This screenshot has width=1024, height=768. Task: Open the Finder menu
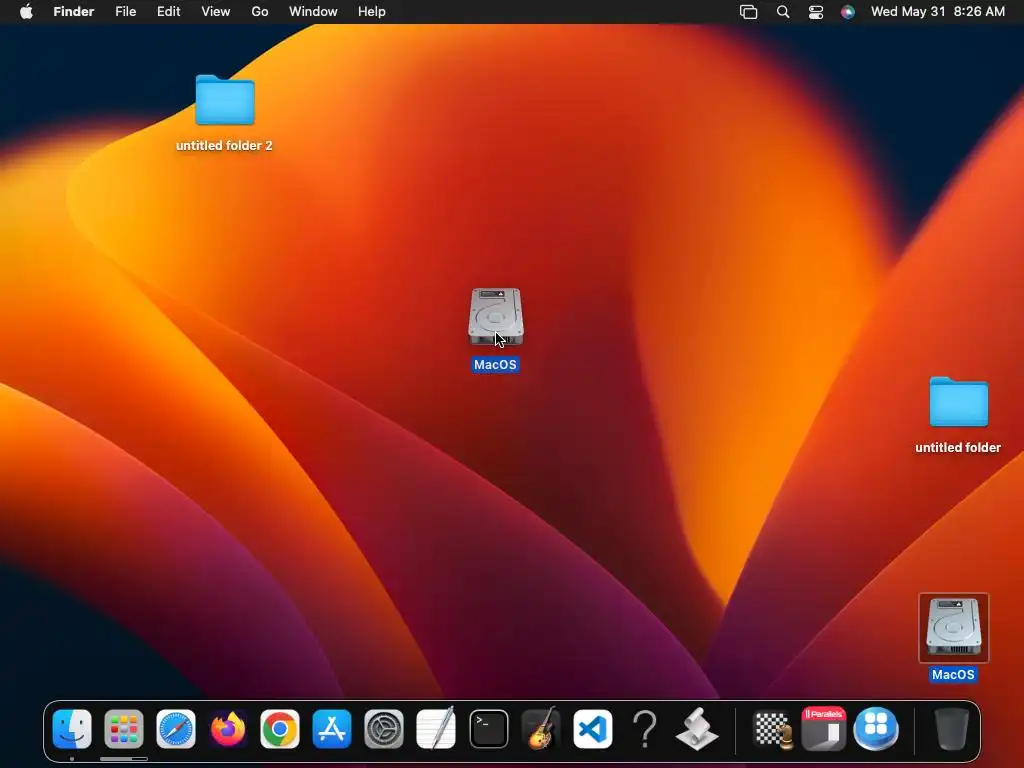pos(74,12)
